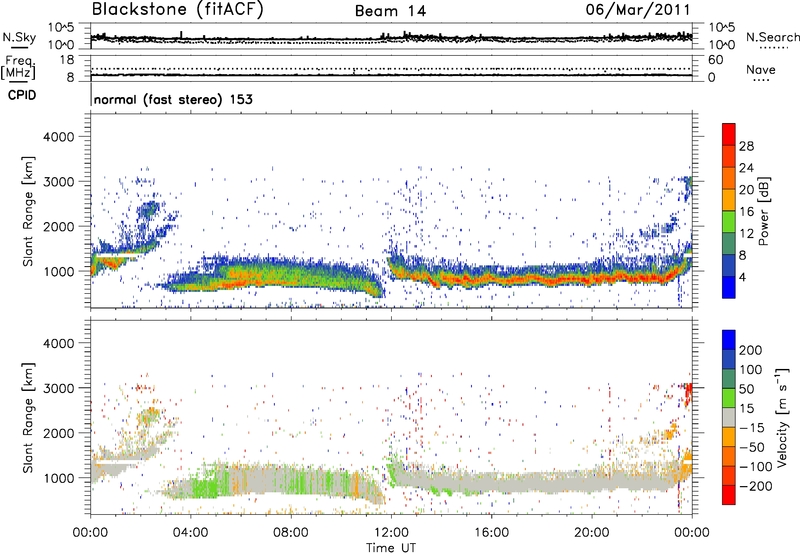The height and width of the screenshot is (554, 800).
Task: Click the "N.Sky" legend label
Action: pos(19,37)
